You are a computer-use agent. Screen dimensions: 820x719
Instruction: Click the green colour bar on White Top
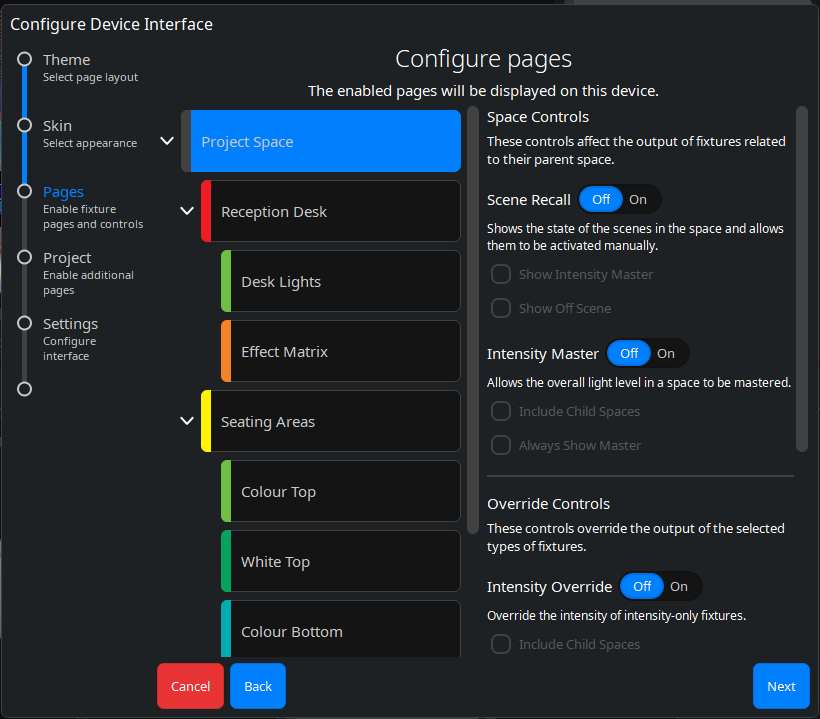(226, 561)
